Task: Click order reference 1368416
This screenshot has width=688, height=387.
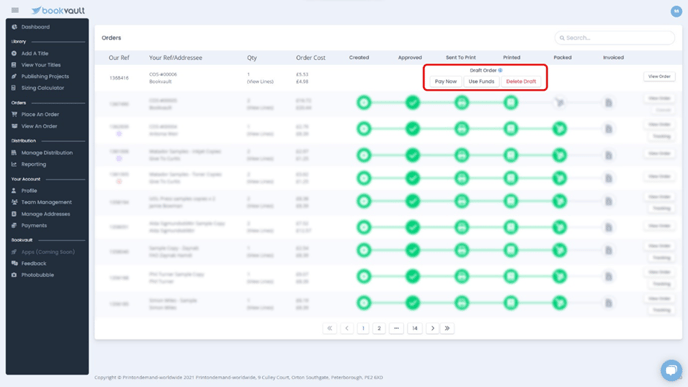Action: click(119, 78)
